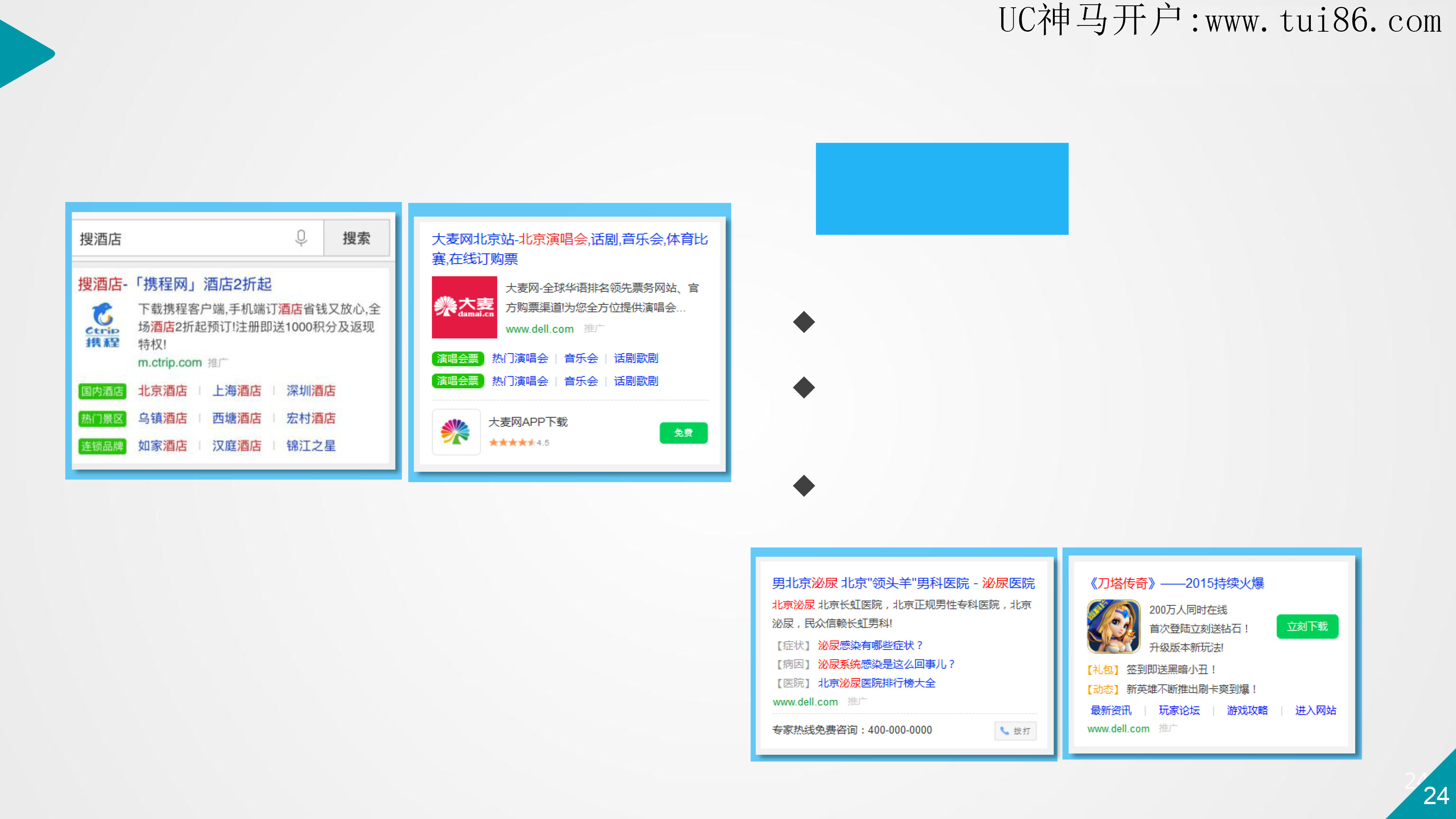Screen dimensions: 1456x819
Task: Open the 汉庭酒店 link
Action: point(237,446)
